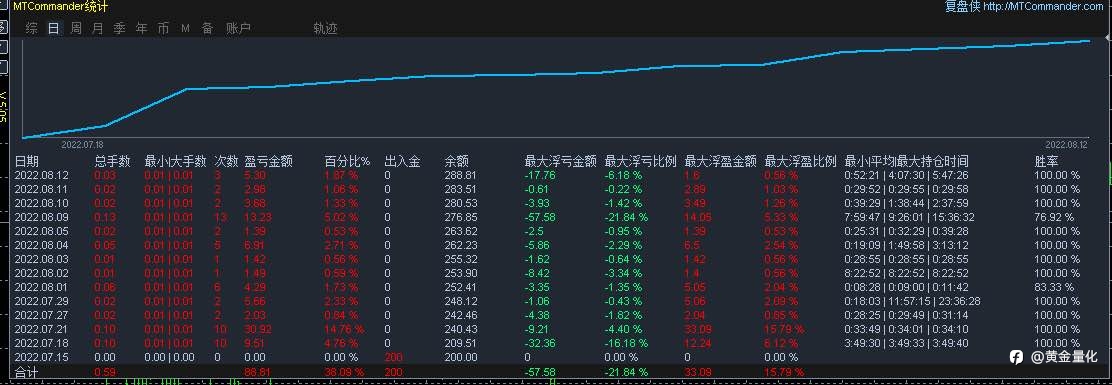The width and height of the screenshot is (1112, 385).
Task: Click the 百分比% column header
Action: pos(348,161)
